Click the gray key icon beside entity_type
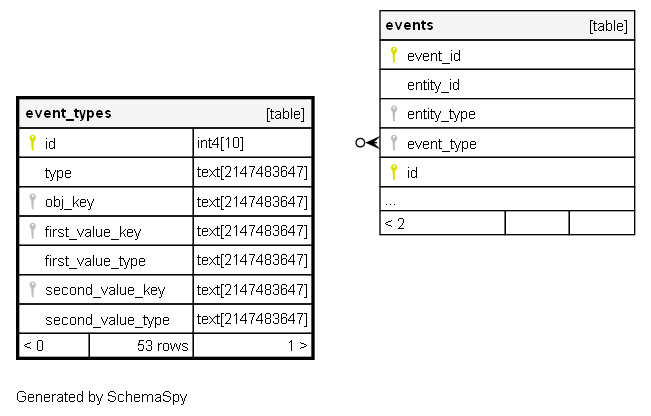The width and height of the screenshot is (651, 416). [394, 113]
